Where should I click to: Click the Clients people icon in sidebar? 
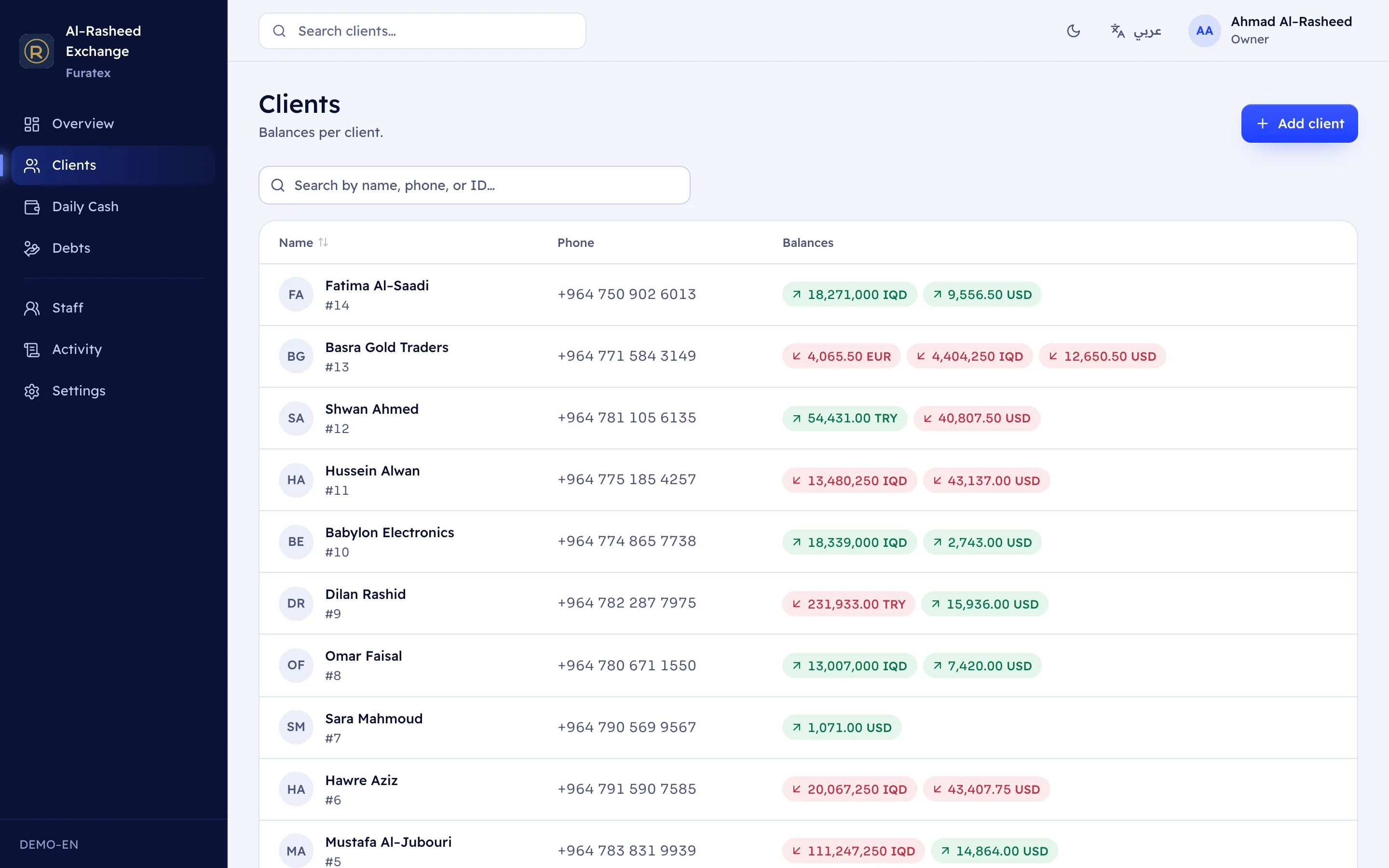31,165
